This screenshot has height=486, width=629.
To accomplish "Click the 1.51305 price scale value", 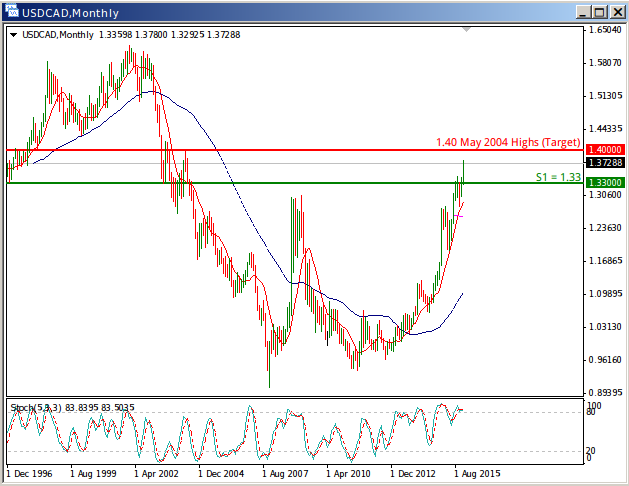I will click(x=605, y=95).
